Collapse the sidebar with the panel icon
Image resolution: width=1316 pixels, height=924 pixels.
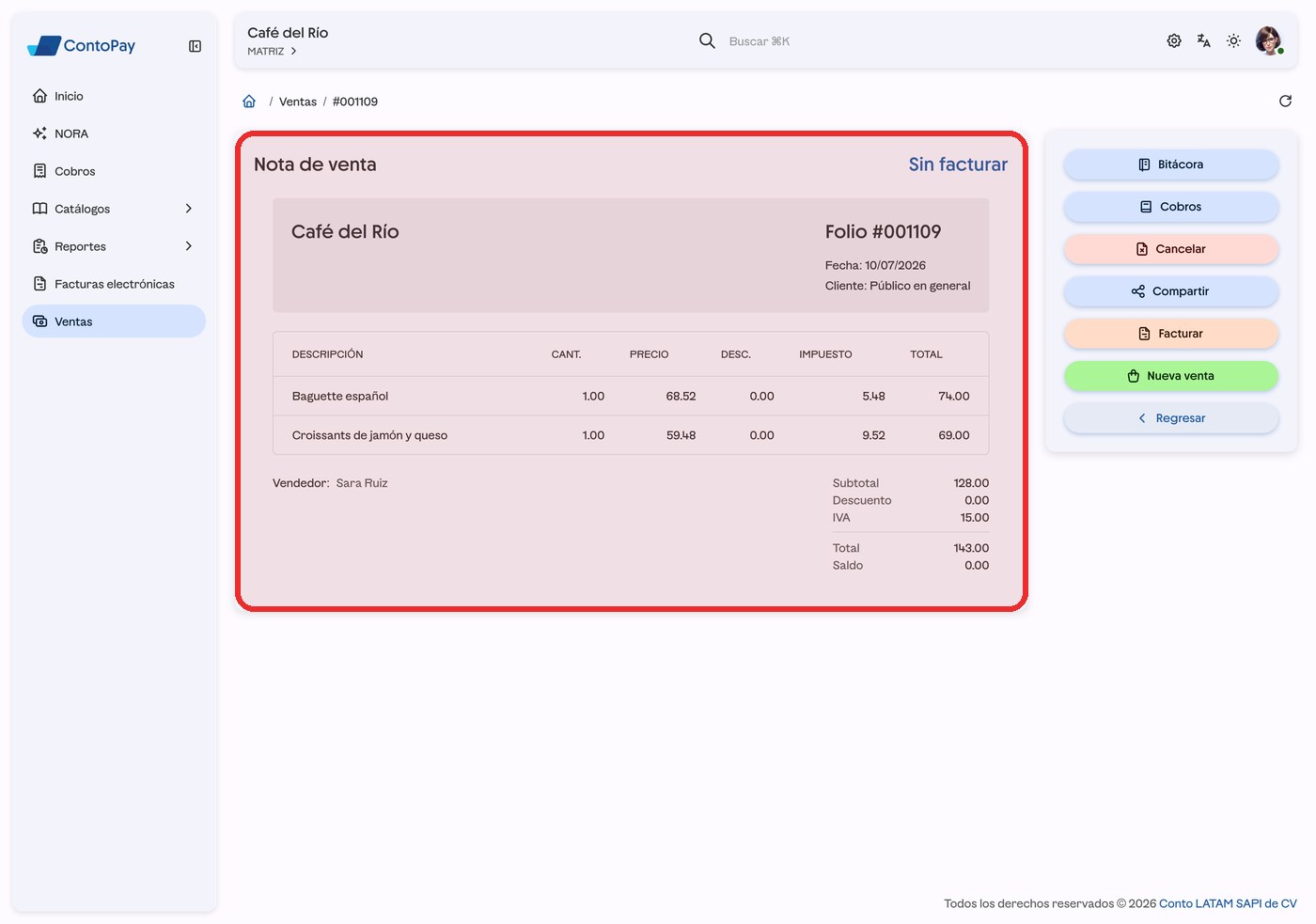[195, 46]
